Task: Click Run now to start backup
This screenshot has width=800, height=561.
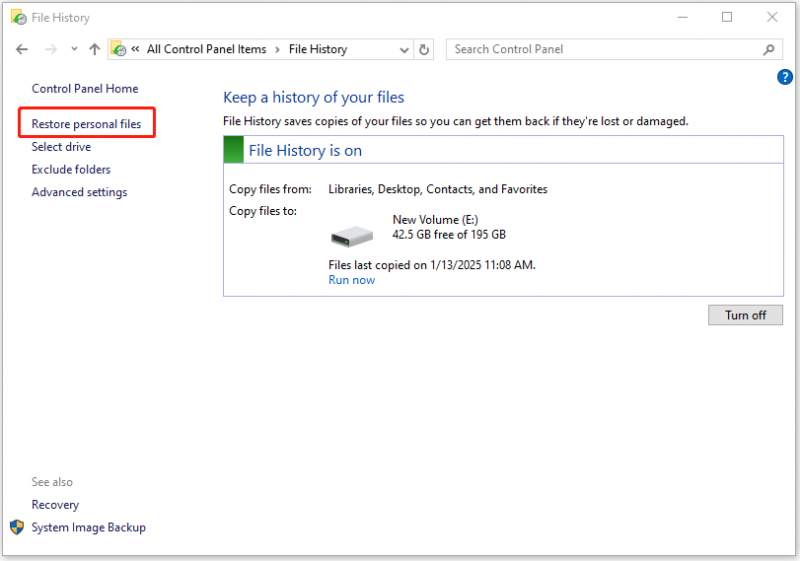Action: [352, 280]
